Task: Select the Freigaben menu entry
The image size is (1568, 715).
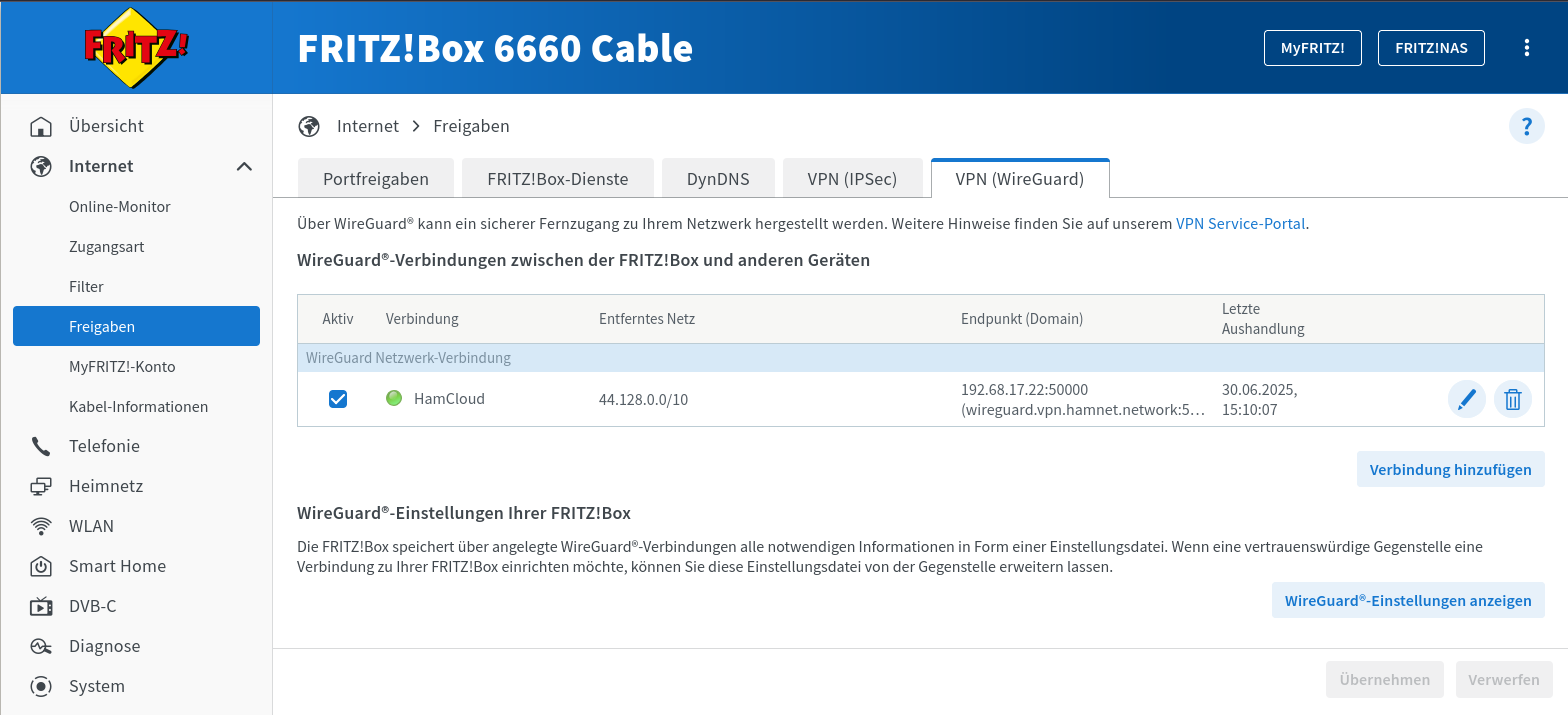Action: [x=136, y=326]
